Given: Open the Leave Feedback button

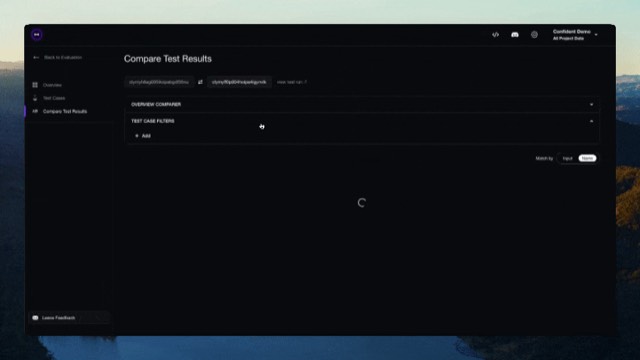Looking at the screenshot, I should (x=69, y=318).
